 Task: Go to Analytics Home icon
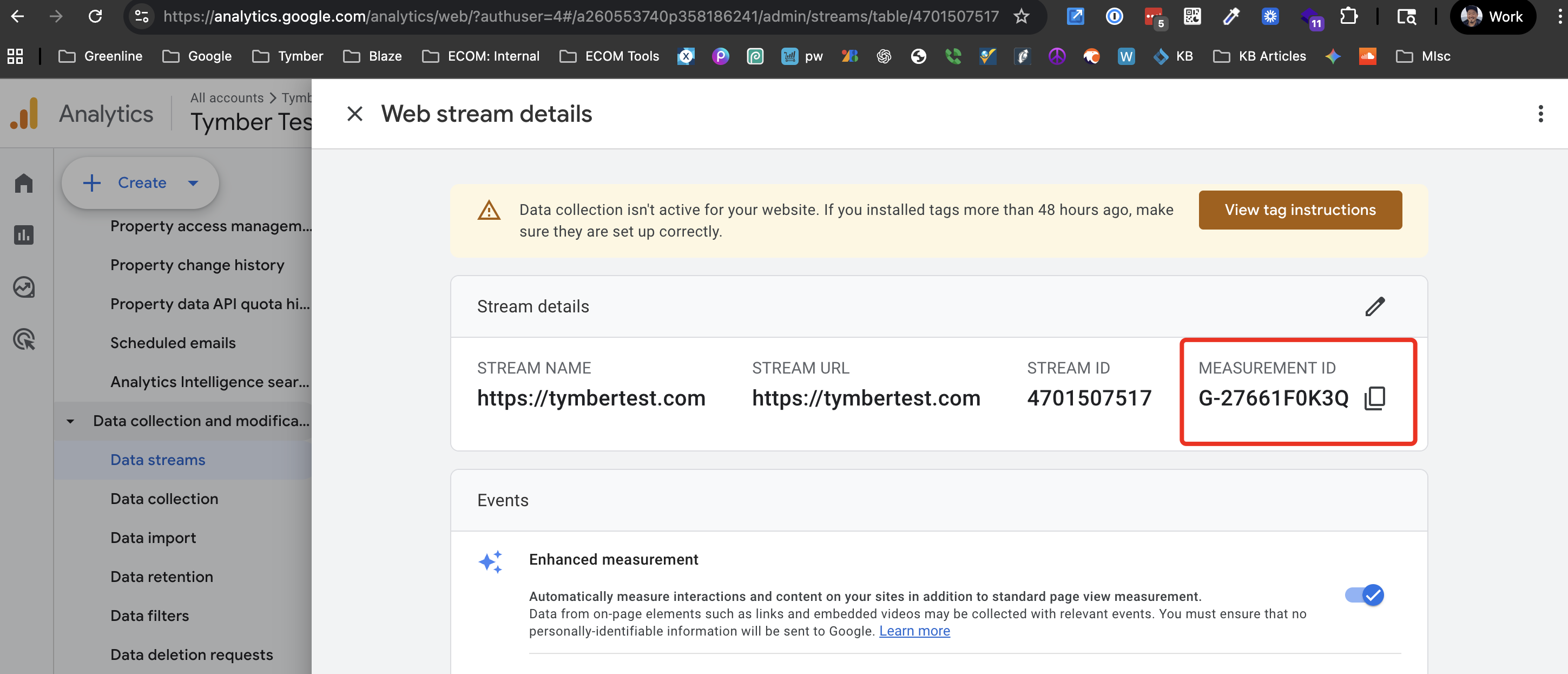tap(24, 184)
